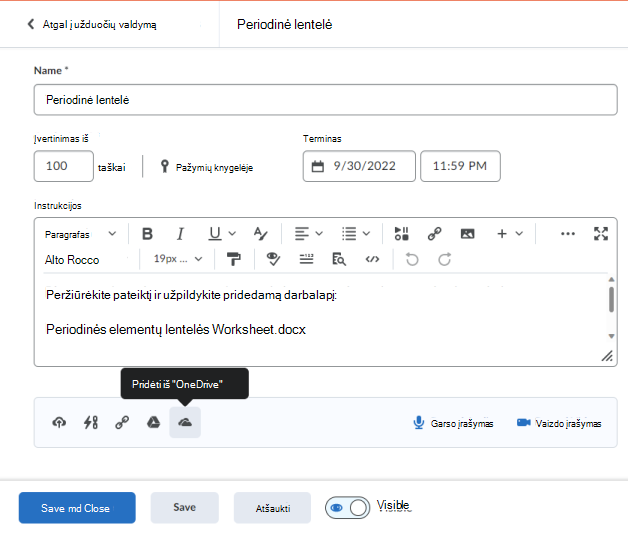Attach a file from OneDrive
628x534 pixels.
(185, 423)
